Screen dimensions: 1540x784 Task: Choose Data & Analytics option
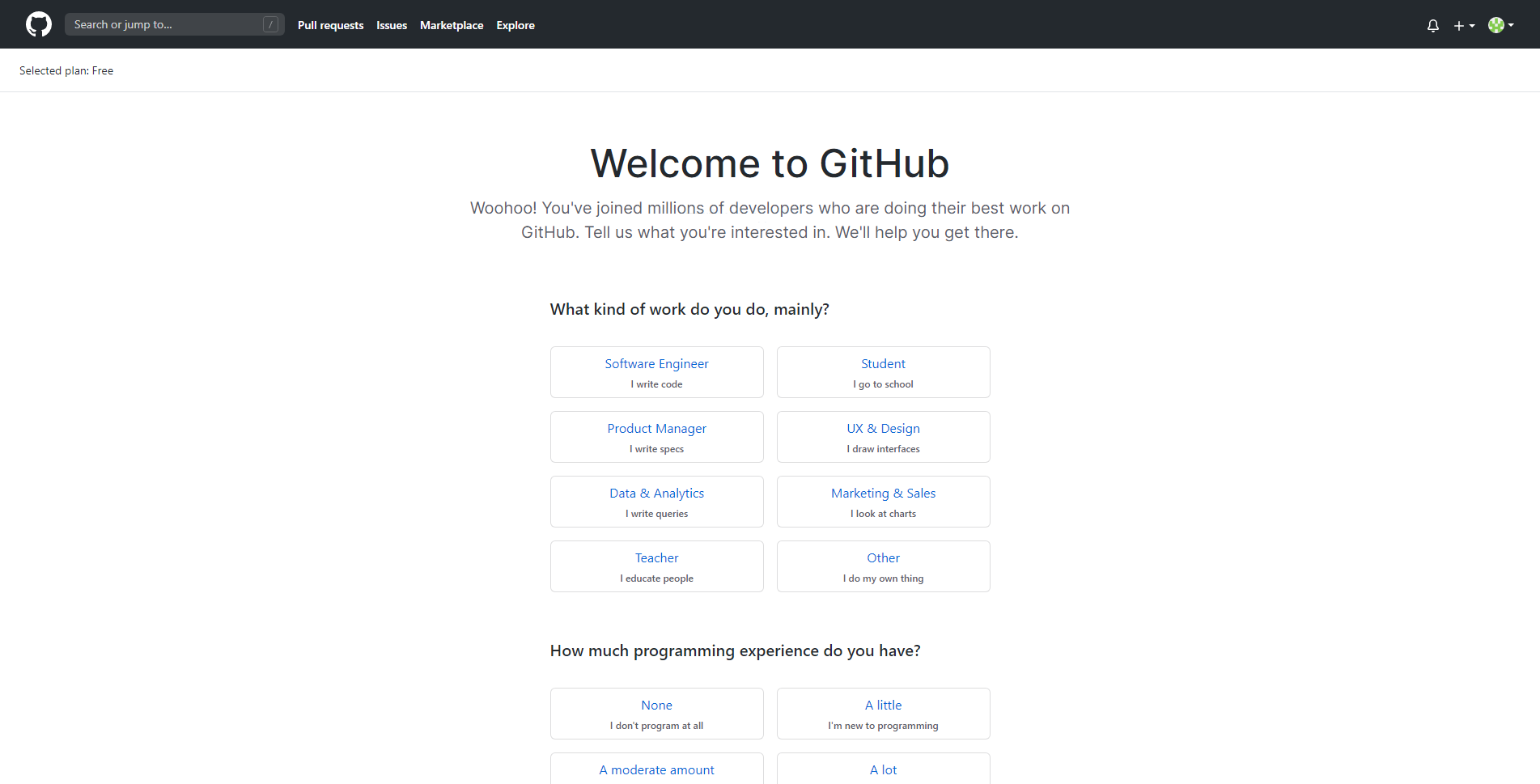click(657, 502)
